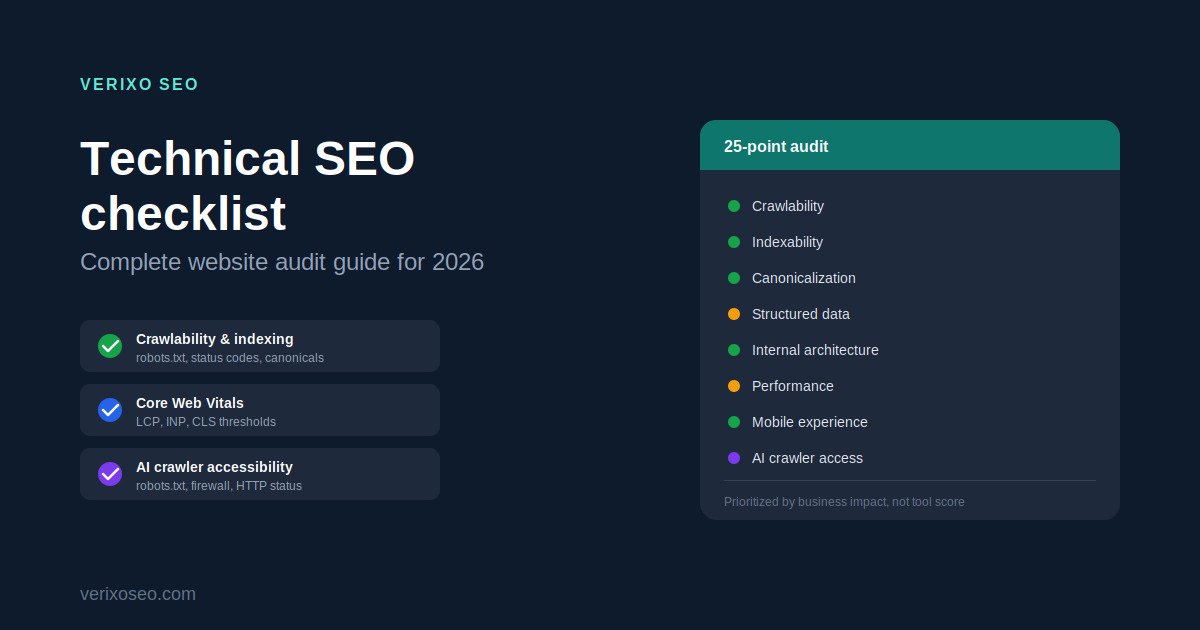The height and width of the screenshot is (630, 1200).
Task: Click the orange dot next to Structured data
Action: (x=734, y=314)
